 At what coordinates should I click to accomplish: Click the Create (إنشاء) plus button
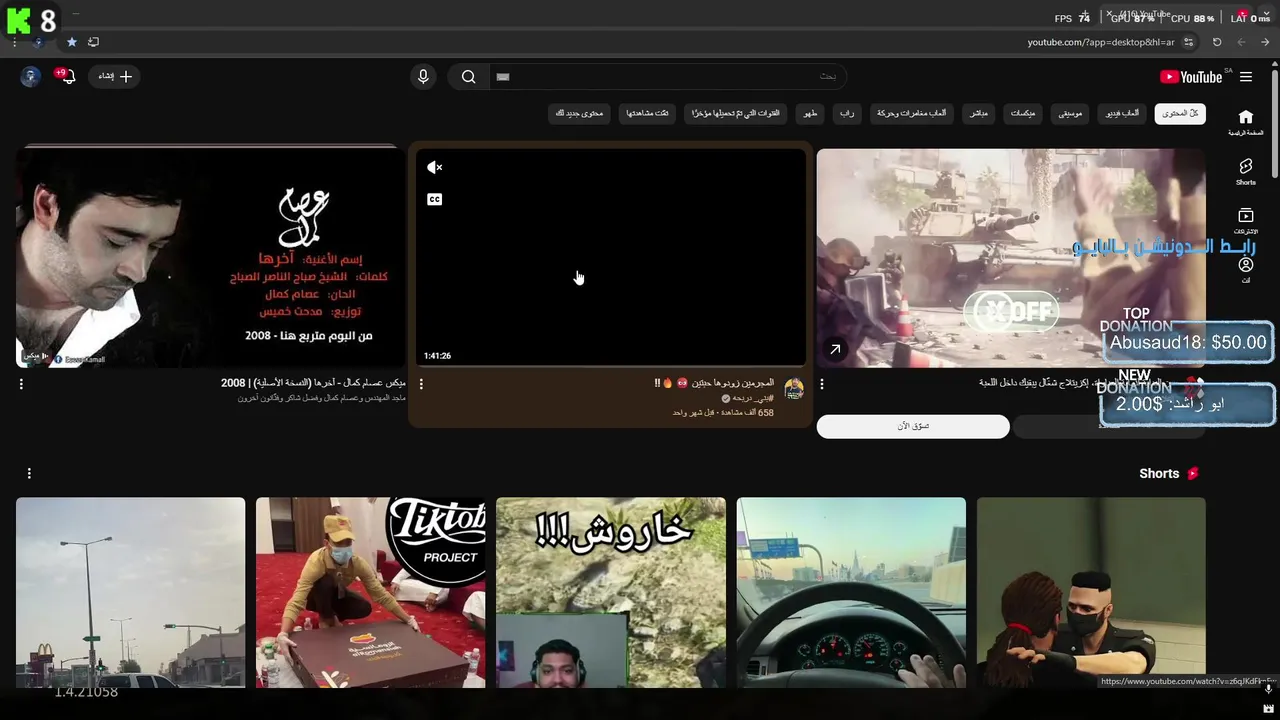[114, 77]
